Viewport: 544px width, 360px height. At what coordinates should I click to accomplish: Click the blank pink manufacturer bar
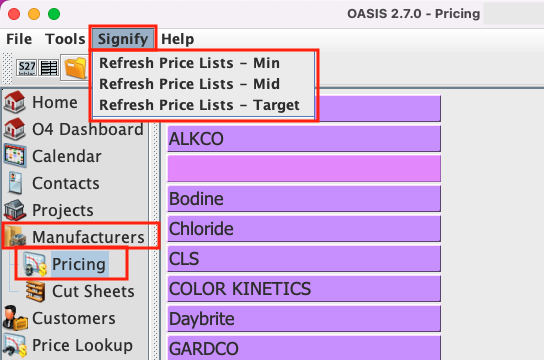coord(304,169)
